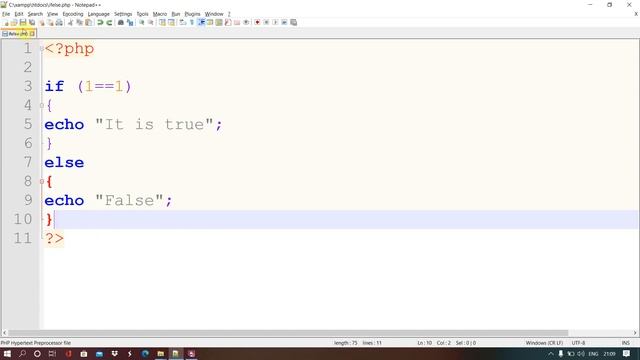Open Find with the binoculars icon
This screenshot has width=640, height=360.
coord(121,23)
